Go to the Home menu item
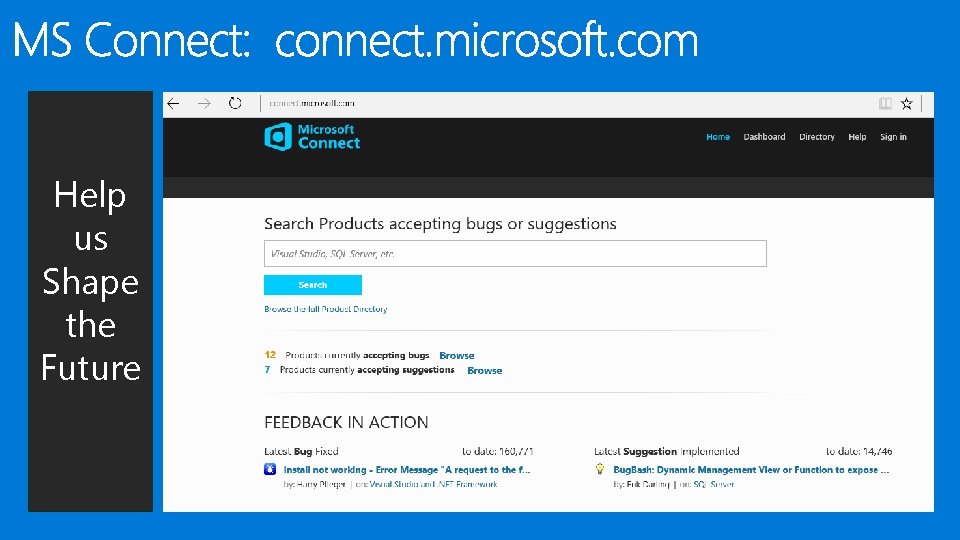This screenshot has height=540, width=960. pos(718,137)
